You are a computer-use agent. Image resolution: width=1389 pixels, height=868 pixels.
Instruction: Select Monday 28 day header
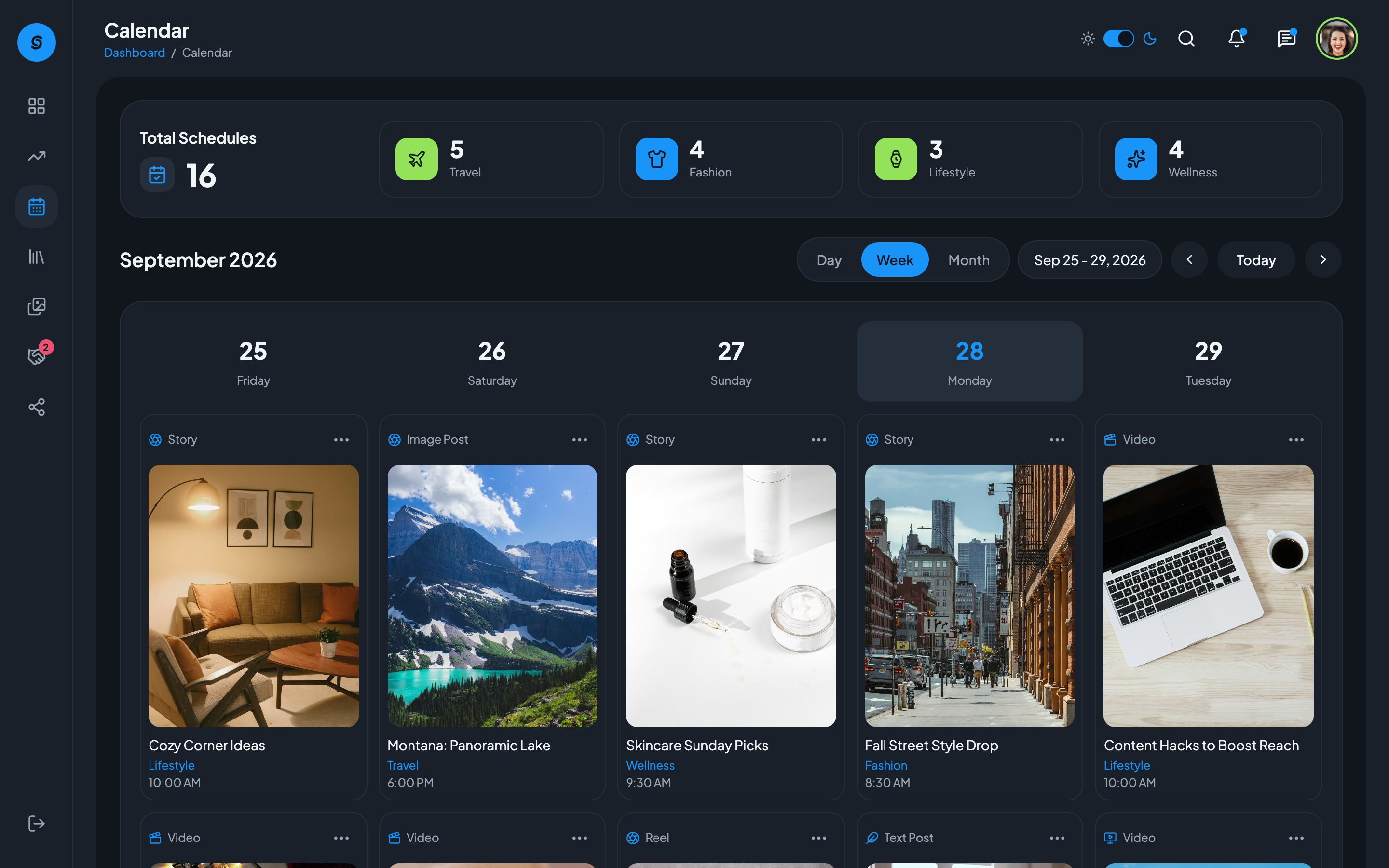coord(969,362)
